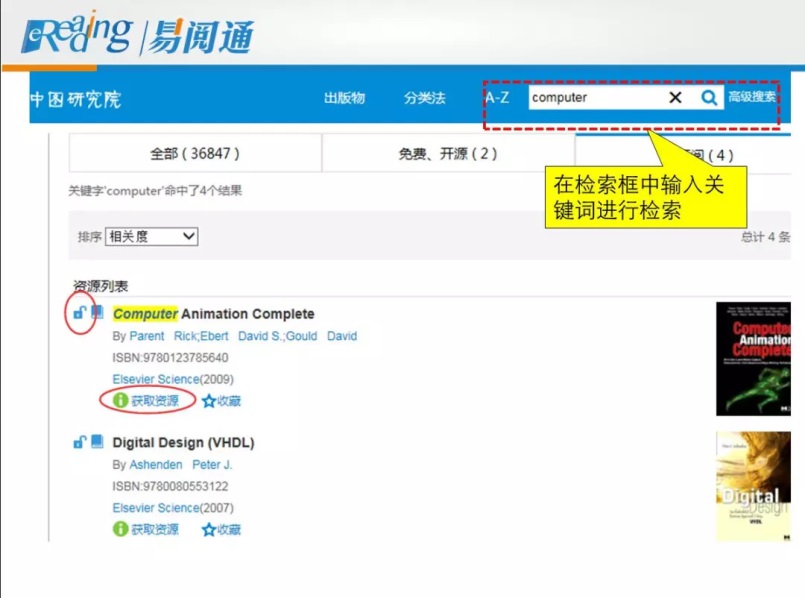
Task: Clear the search box with X icon
Action: pos(675,97)
